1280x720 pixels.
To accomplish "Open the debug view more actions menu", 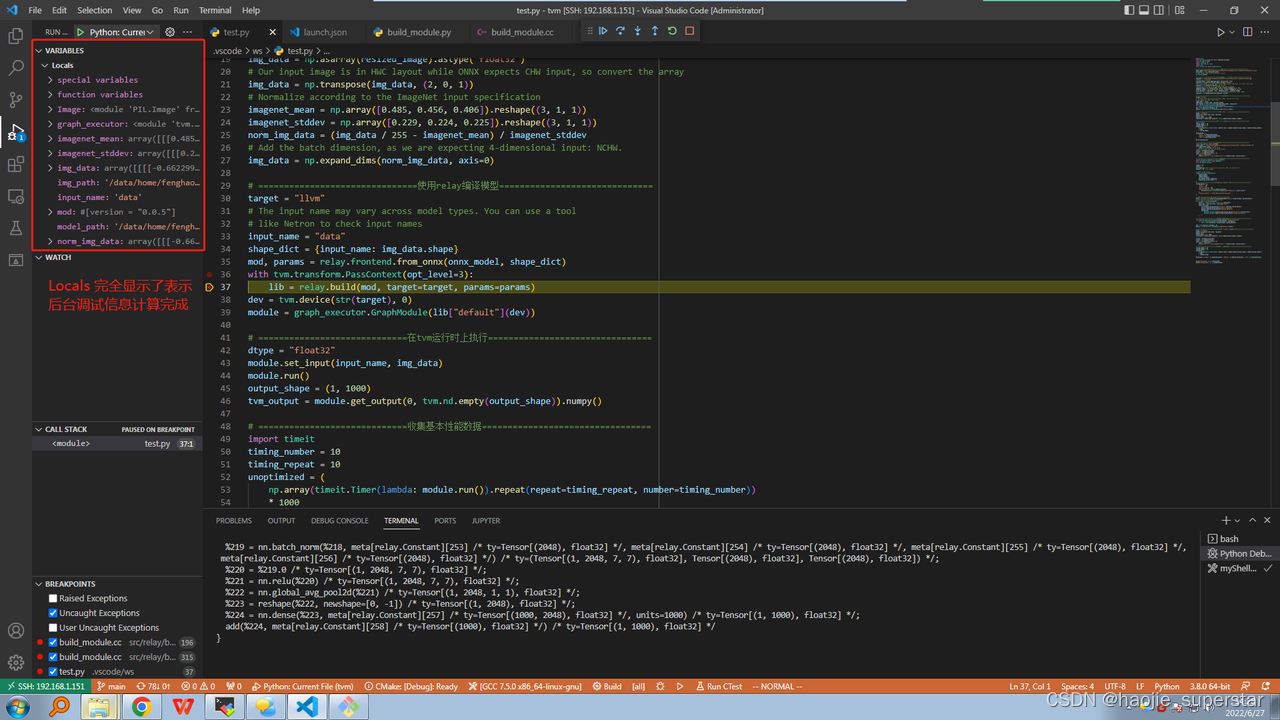I will [x=187, y=32].
